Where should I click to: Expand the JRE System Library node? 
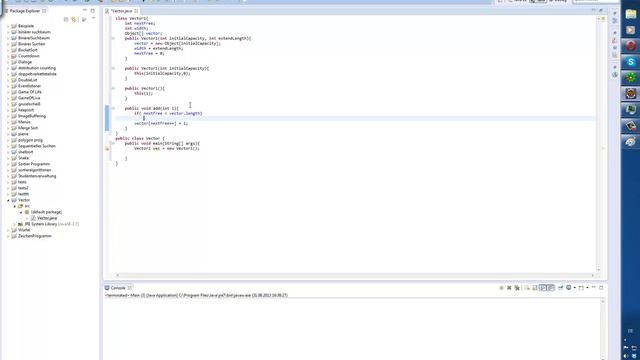pyautogui.click(x=15, y=224)
